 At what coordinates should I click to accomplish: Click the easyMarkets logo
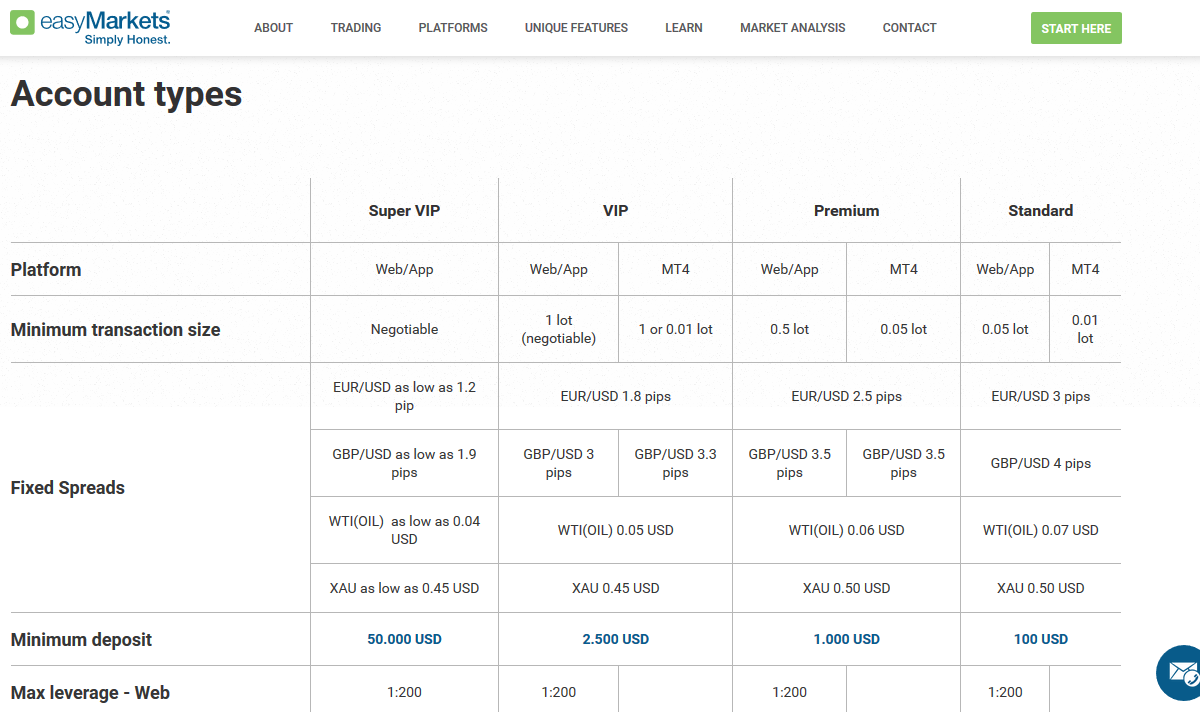[90, 28]
